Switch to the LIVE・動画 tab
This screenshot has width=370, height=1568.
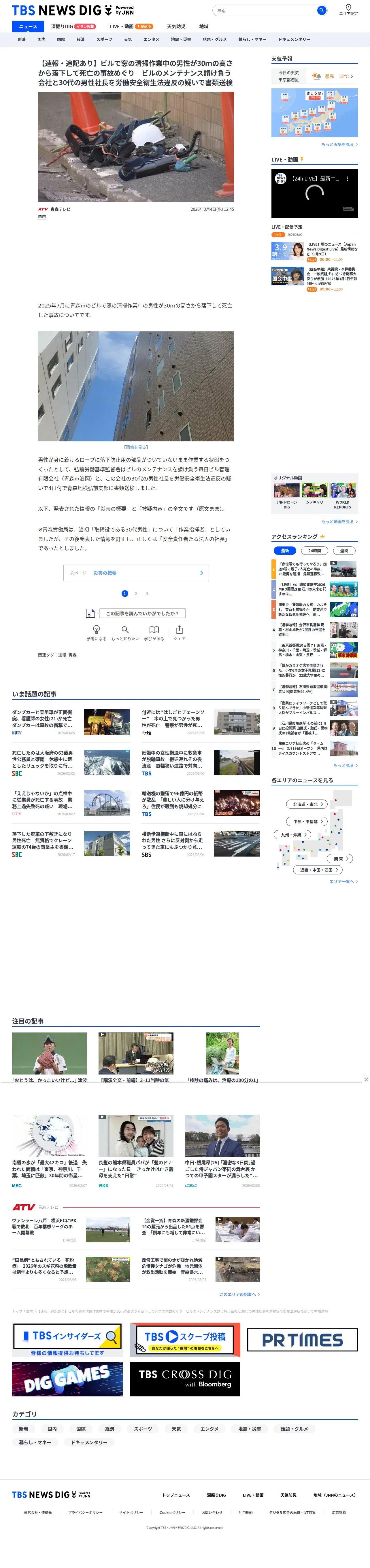(x=131, y=26)
